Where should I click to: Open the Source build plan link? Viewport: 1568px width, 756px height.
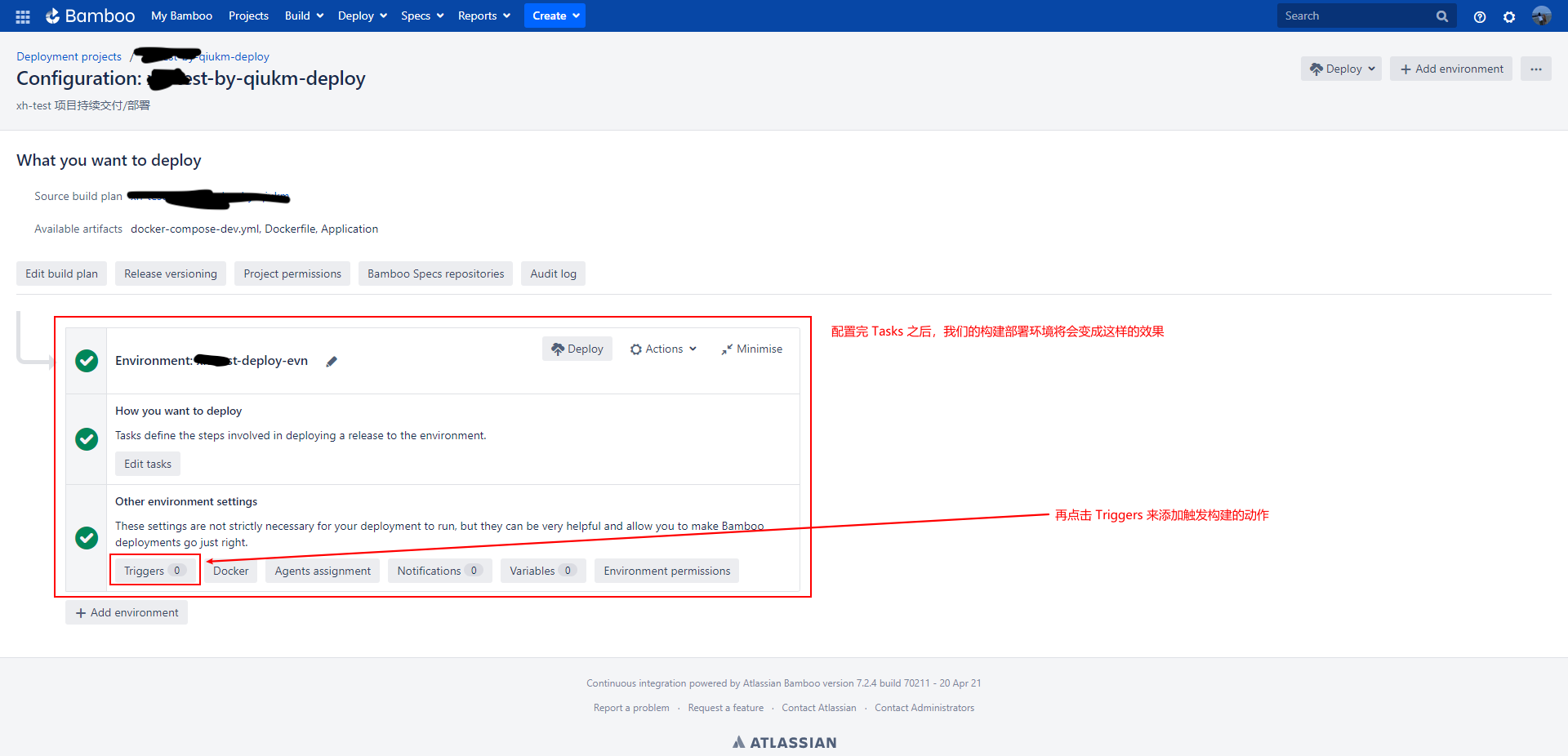(210, 196)
